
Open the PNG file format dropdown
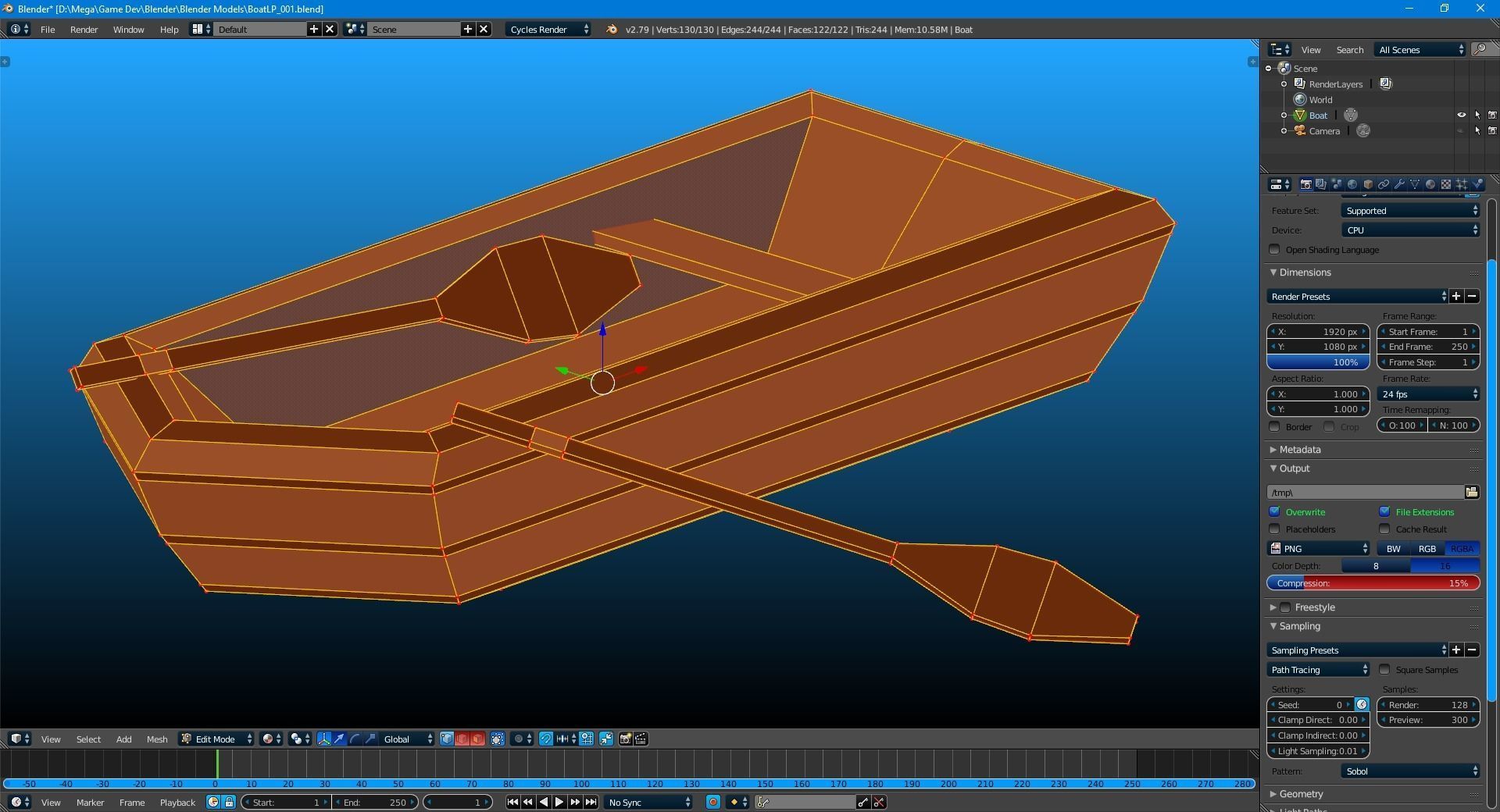[1319, 549]
